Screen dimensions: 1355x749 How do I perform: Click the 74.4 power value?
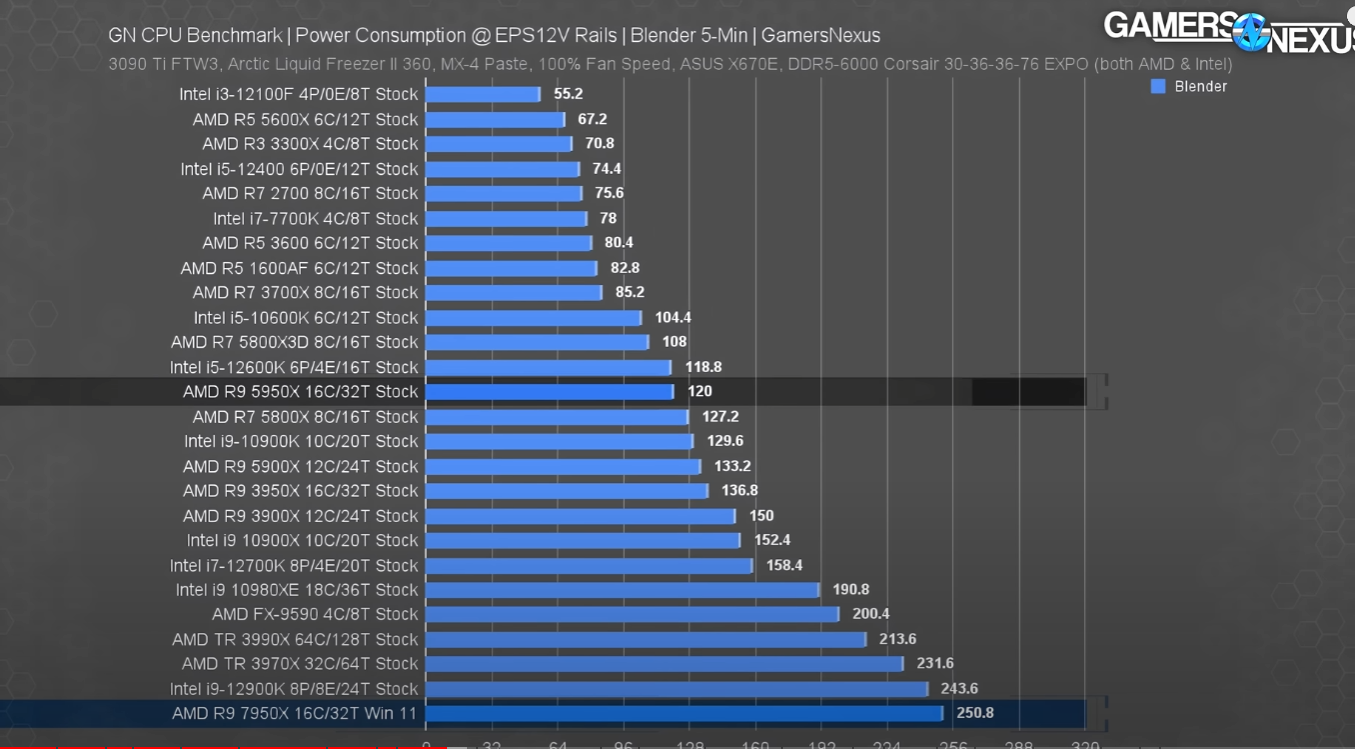click(606, 169)
